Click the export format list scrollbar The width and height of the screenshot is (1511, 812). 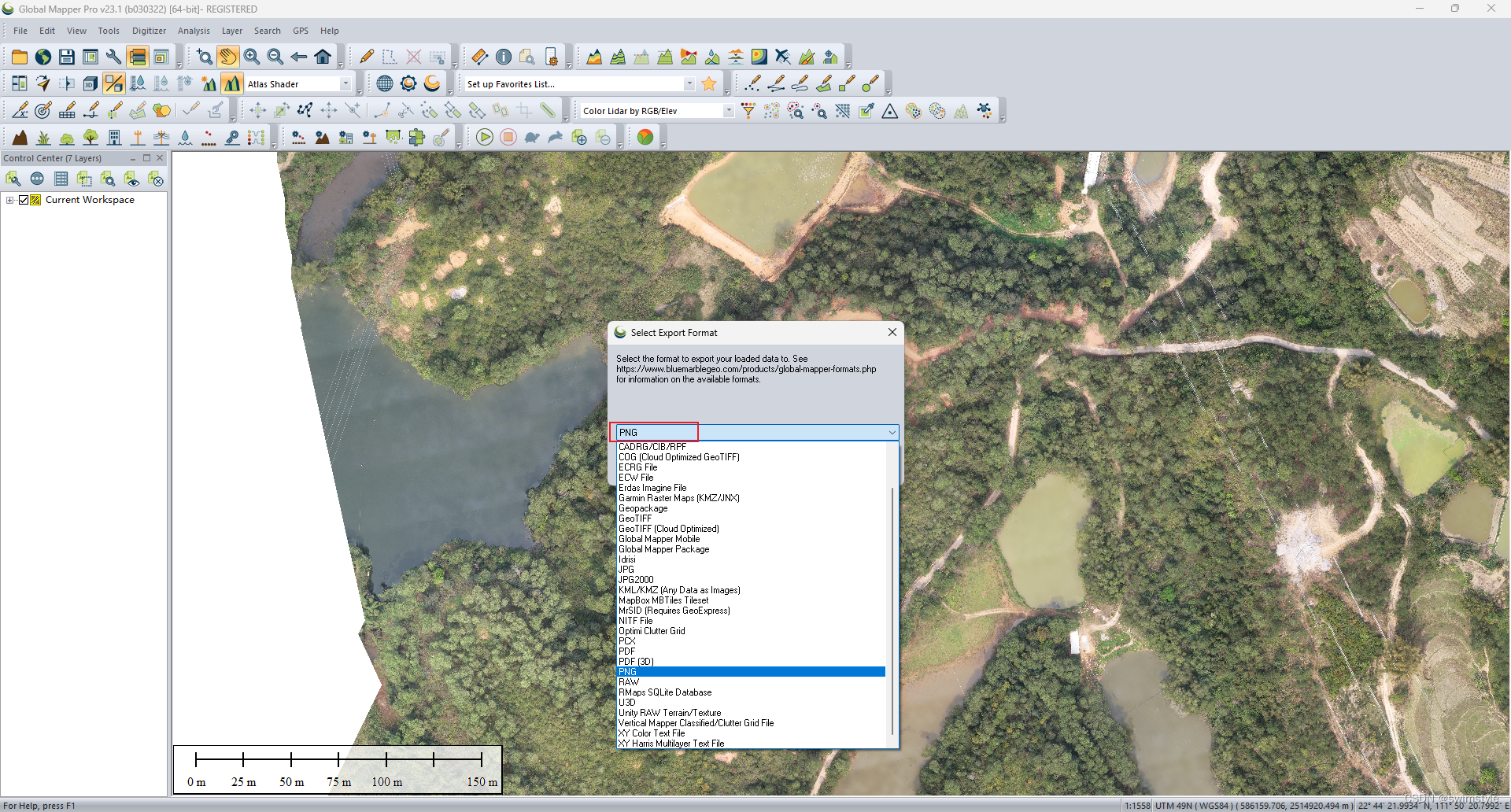pyautogui.click(x=892, y=610)
